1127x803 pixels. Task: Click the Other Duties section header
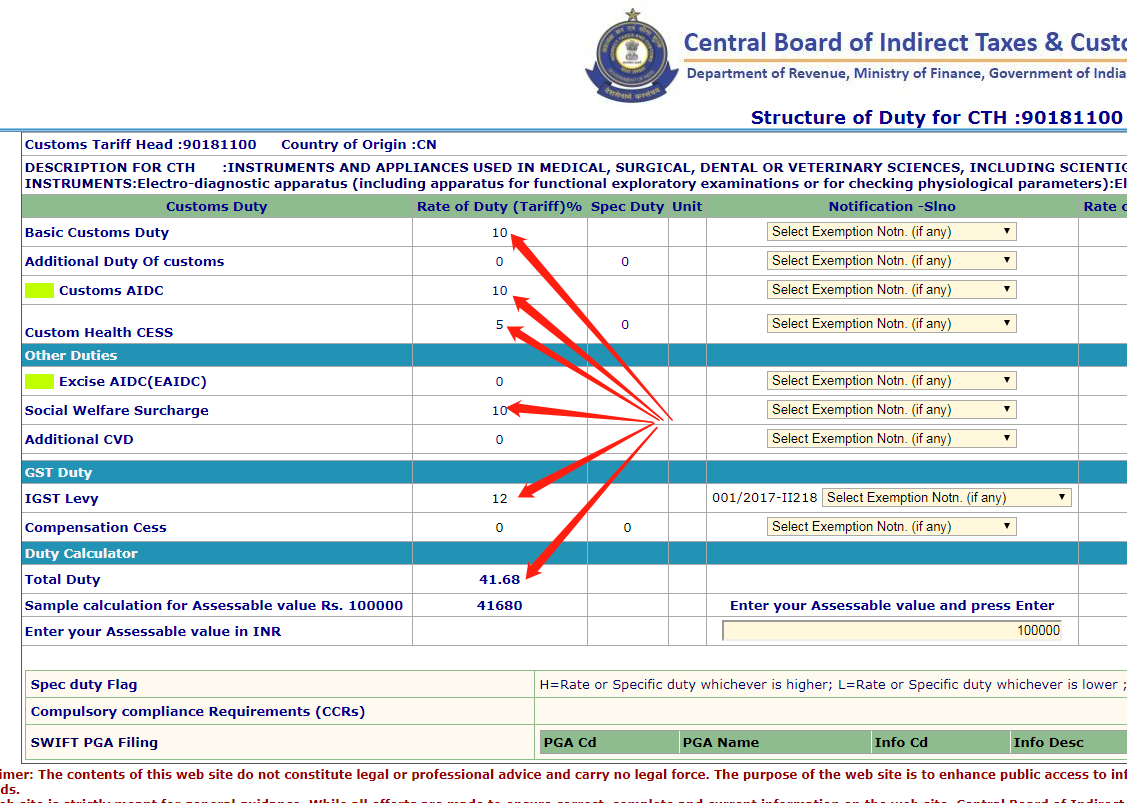pyautogui.click(x=71, y=355)
